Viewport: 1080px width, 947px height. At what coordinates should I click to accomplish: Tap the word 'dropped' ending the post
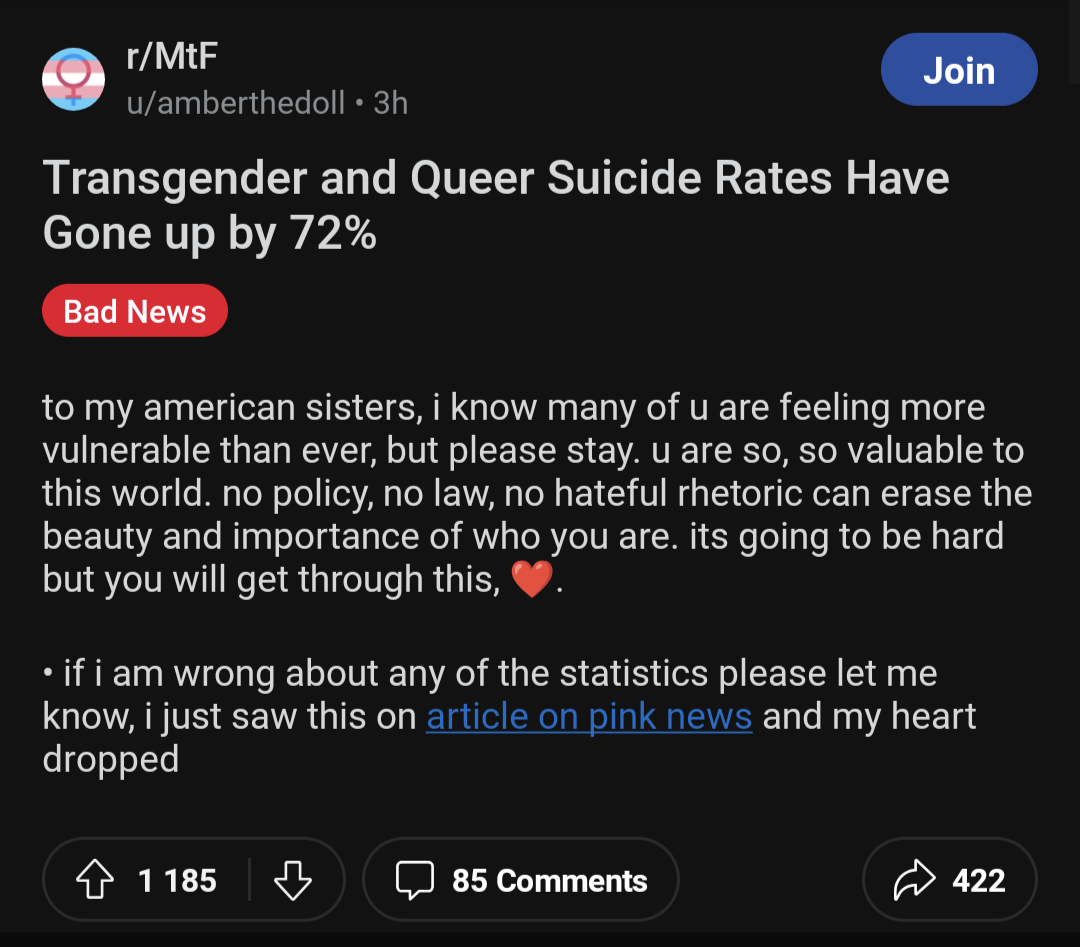pos(110,759)
